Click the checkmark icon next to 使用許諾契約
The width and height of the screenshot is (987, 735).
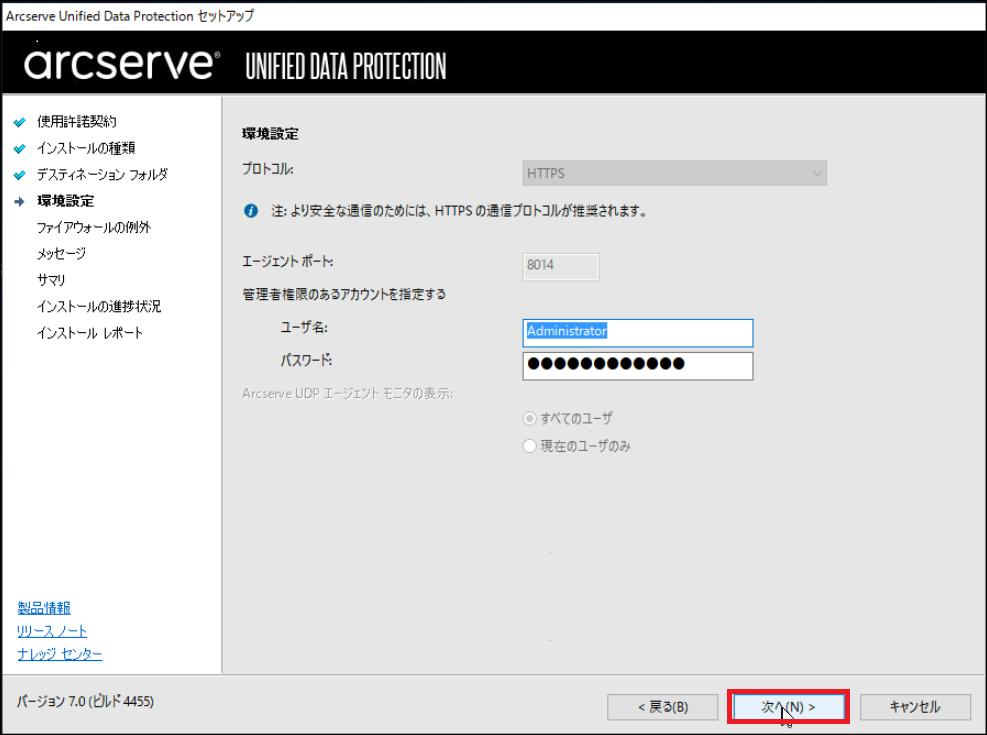(20, 122)
